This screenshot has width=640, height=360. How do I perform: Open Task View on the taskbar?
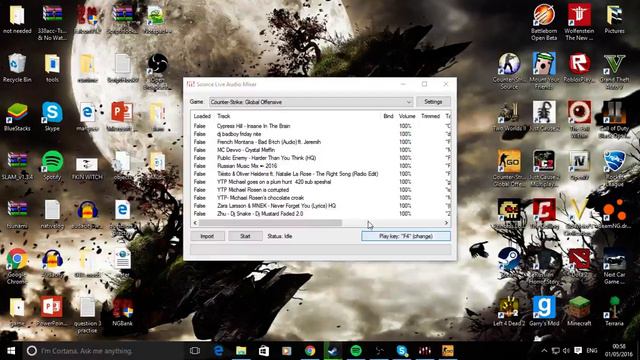pyautogui.click(x=195, y=351)
